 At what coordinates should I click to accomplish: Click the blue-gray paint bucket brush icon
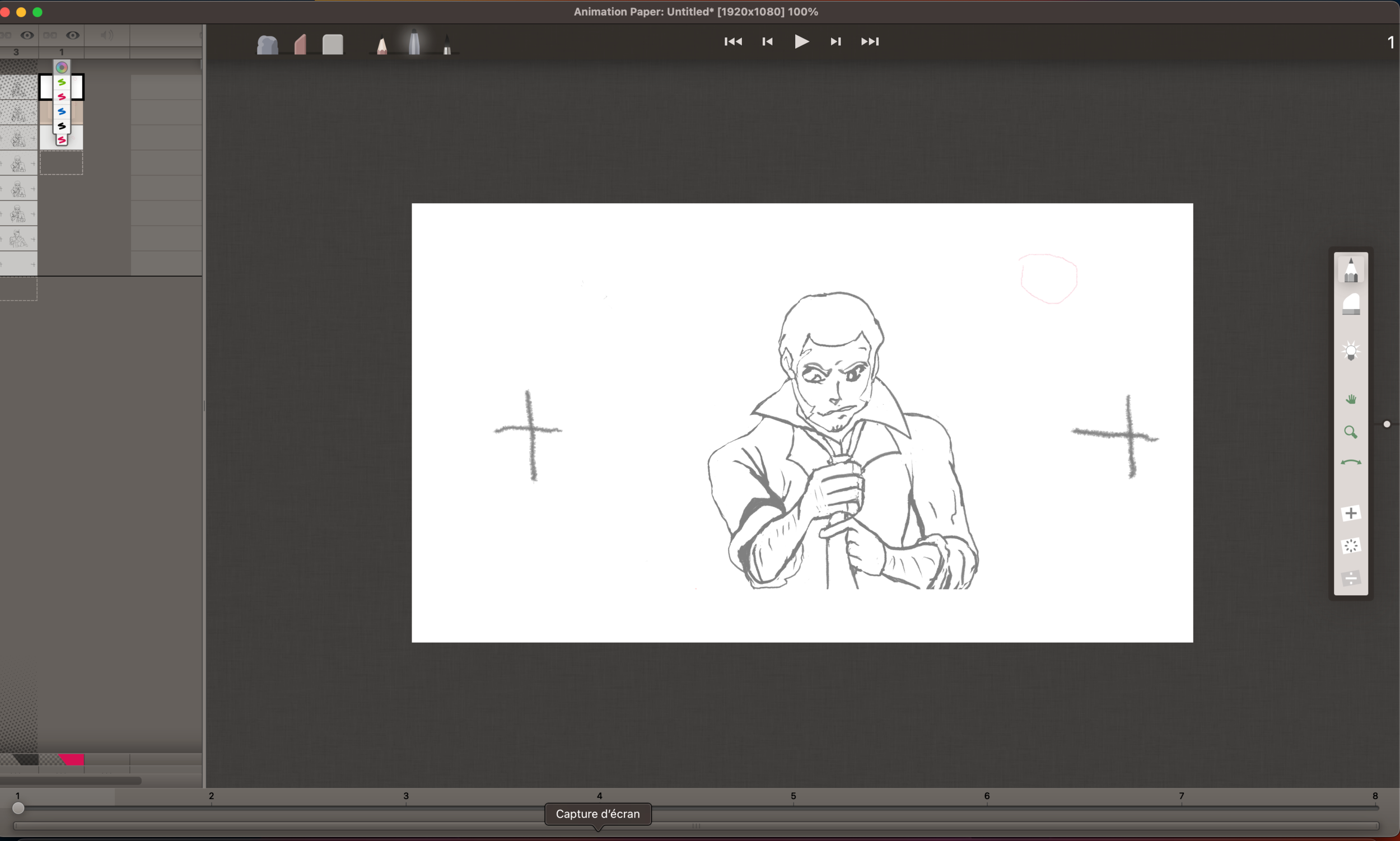click(267, 44)
